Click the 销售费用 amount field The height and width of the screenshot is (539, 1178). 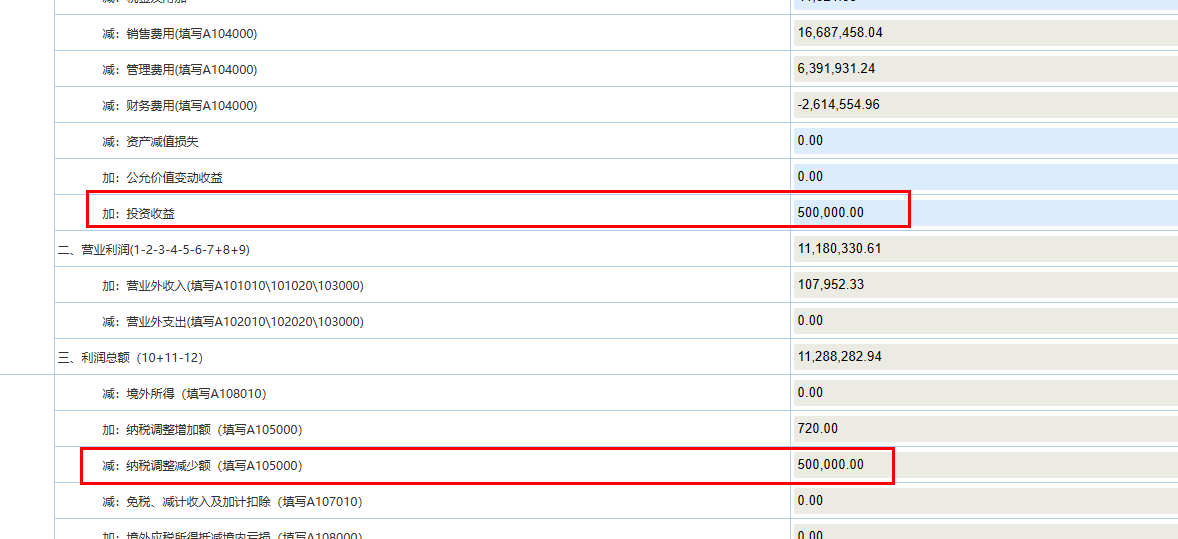pos(985,33)
